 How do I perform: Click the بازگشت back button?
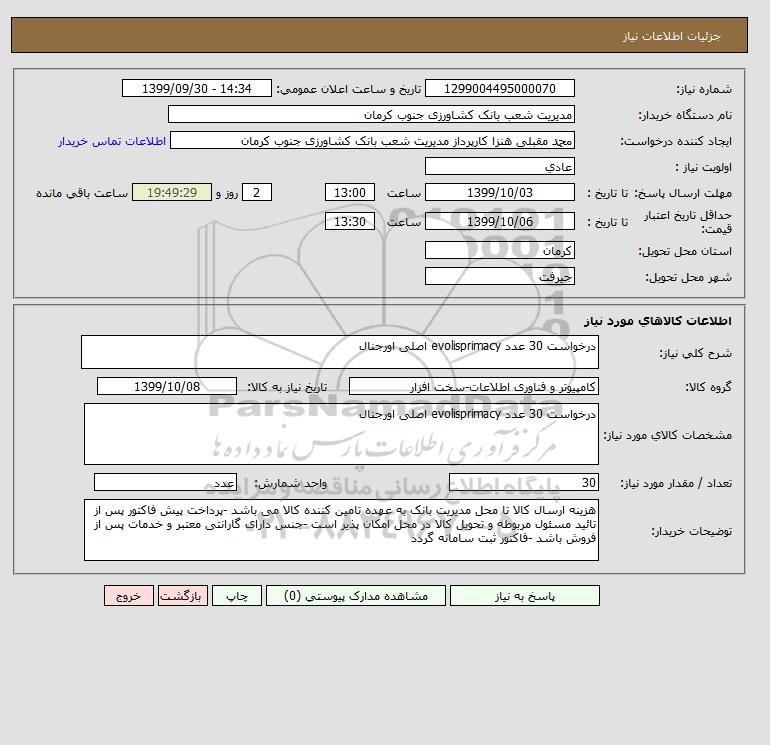pos(183,596)
